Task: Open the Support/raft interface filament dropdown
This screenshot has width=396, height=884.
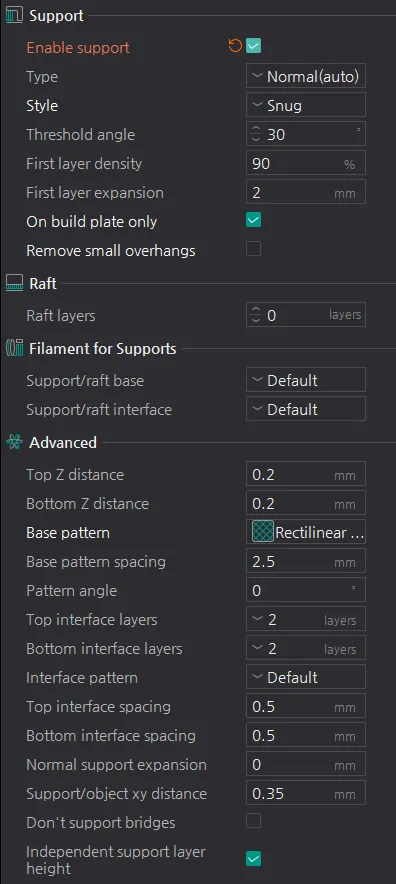Action: point(306,409)
